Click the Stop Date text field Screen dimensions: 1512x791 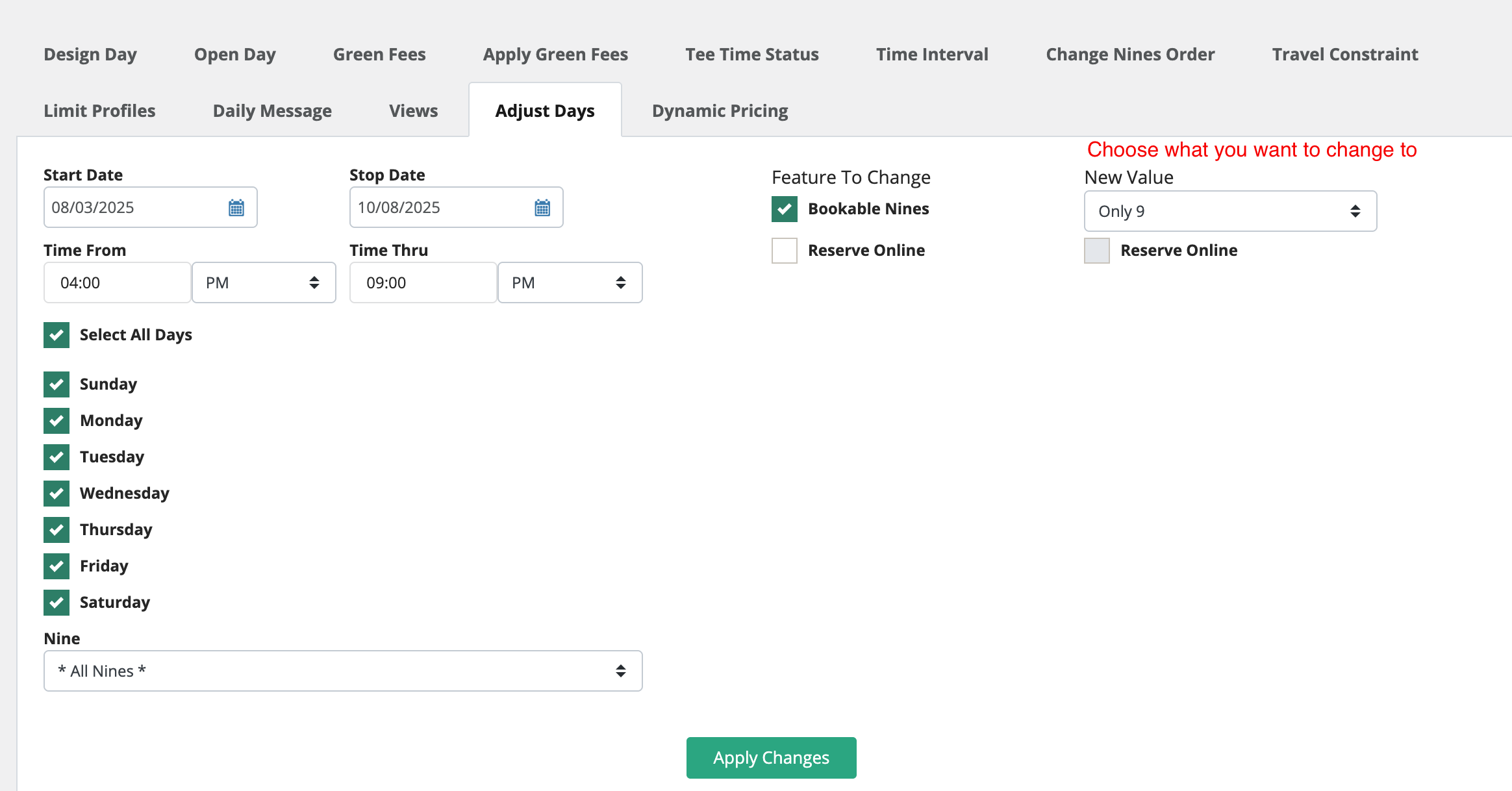[x=438, y=208]
